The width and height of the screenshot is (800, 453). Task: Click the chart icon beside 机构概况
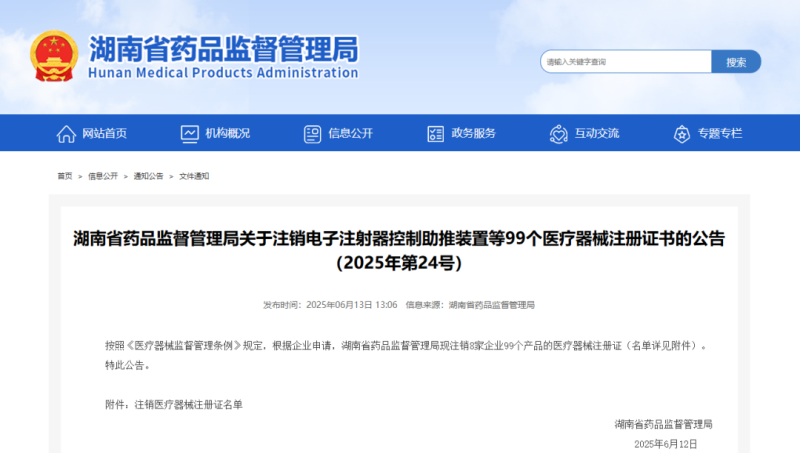pos(190,134)
